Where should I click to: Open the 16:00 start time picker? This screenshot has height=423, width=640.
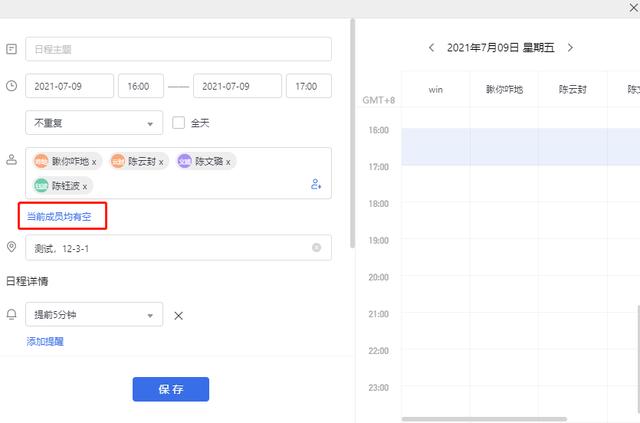140,86
